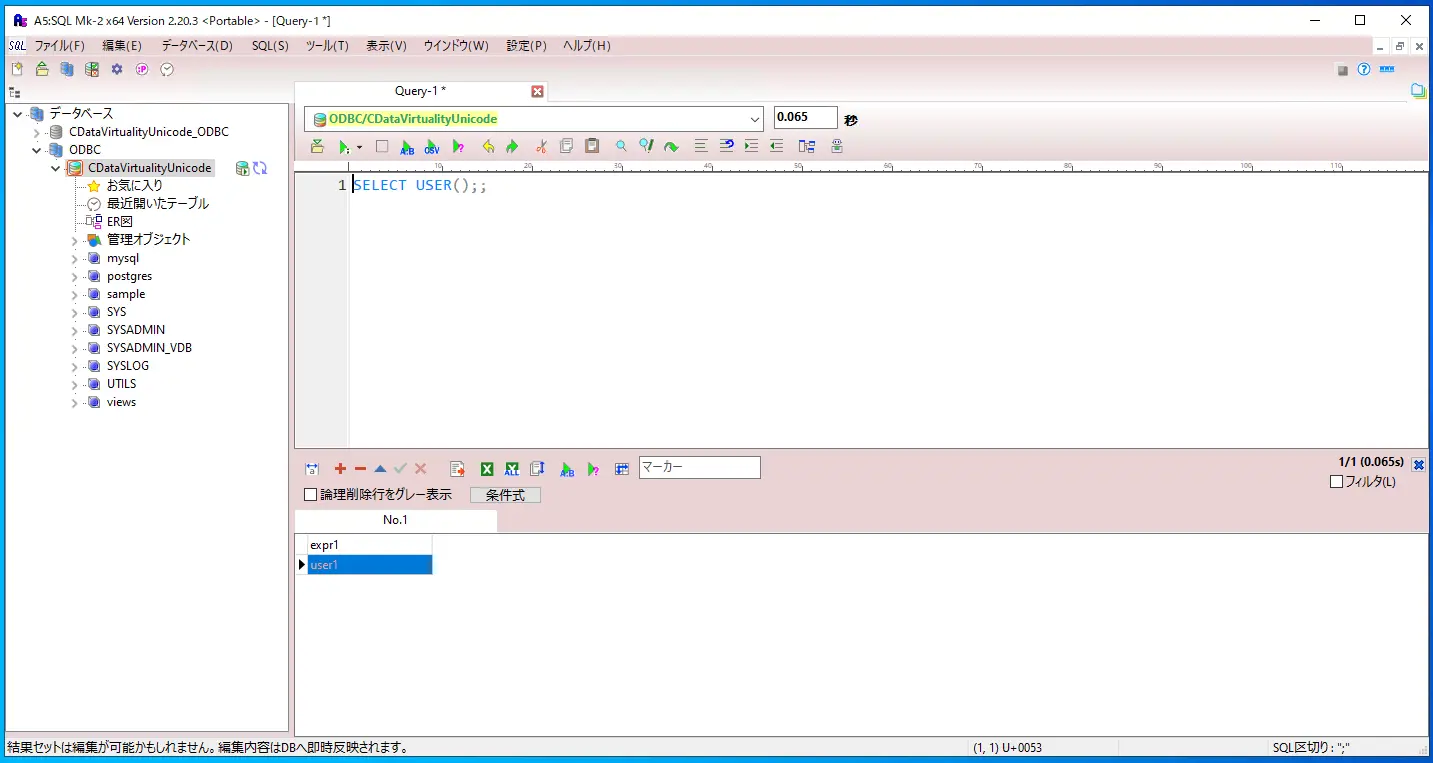Open the add/remove database icon in the main toolbar
The height and width of the screenshot is (763, 1433).
click(x=67, y=69)
